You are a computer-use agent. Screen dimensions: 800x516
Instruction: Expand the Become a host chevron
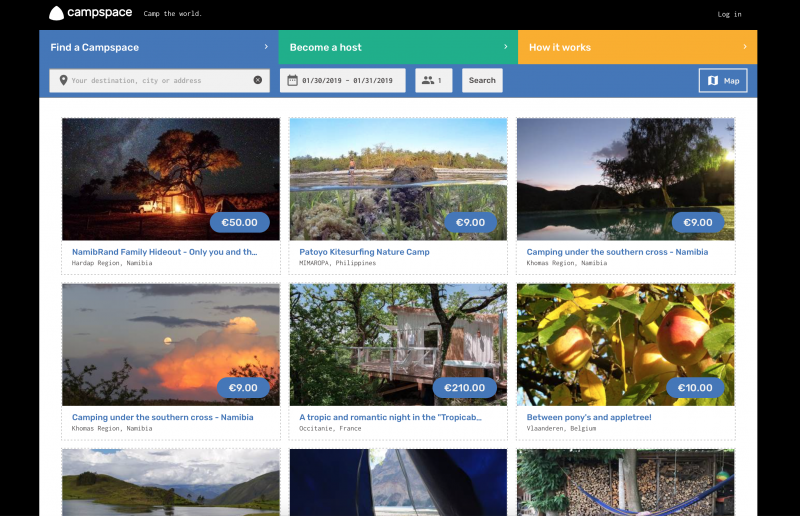[x=506, y=46]
